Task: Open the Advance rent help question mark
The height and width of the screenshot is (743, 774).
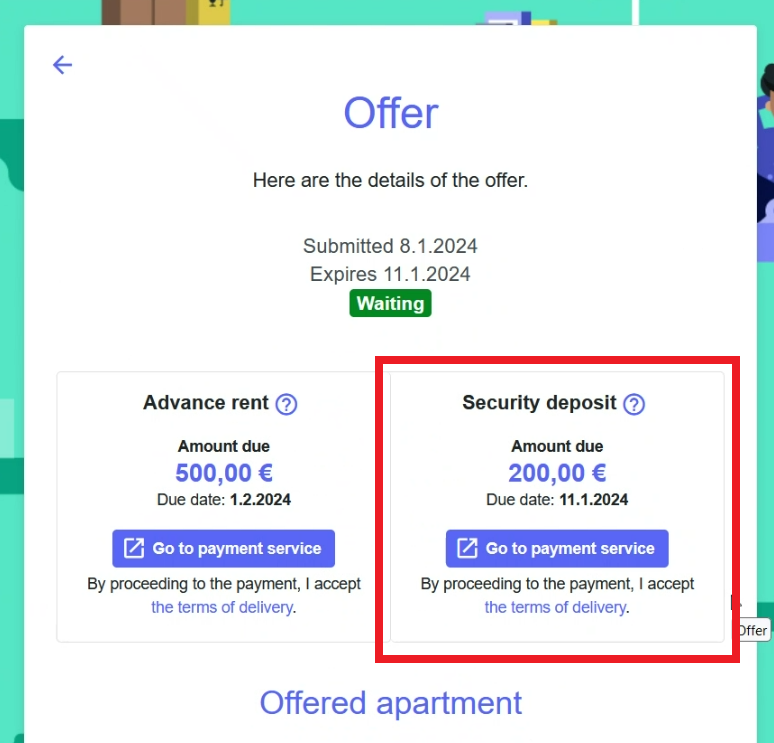Action: [286, 404]
